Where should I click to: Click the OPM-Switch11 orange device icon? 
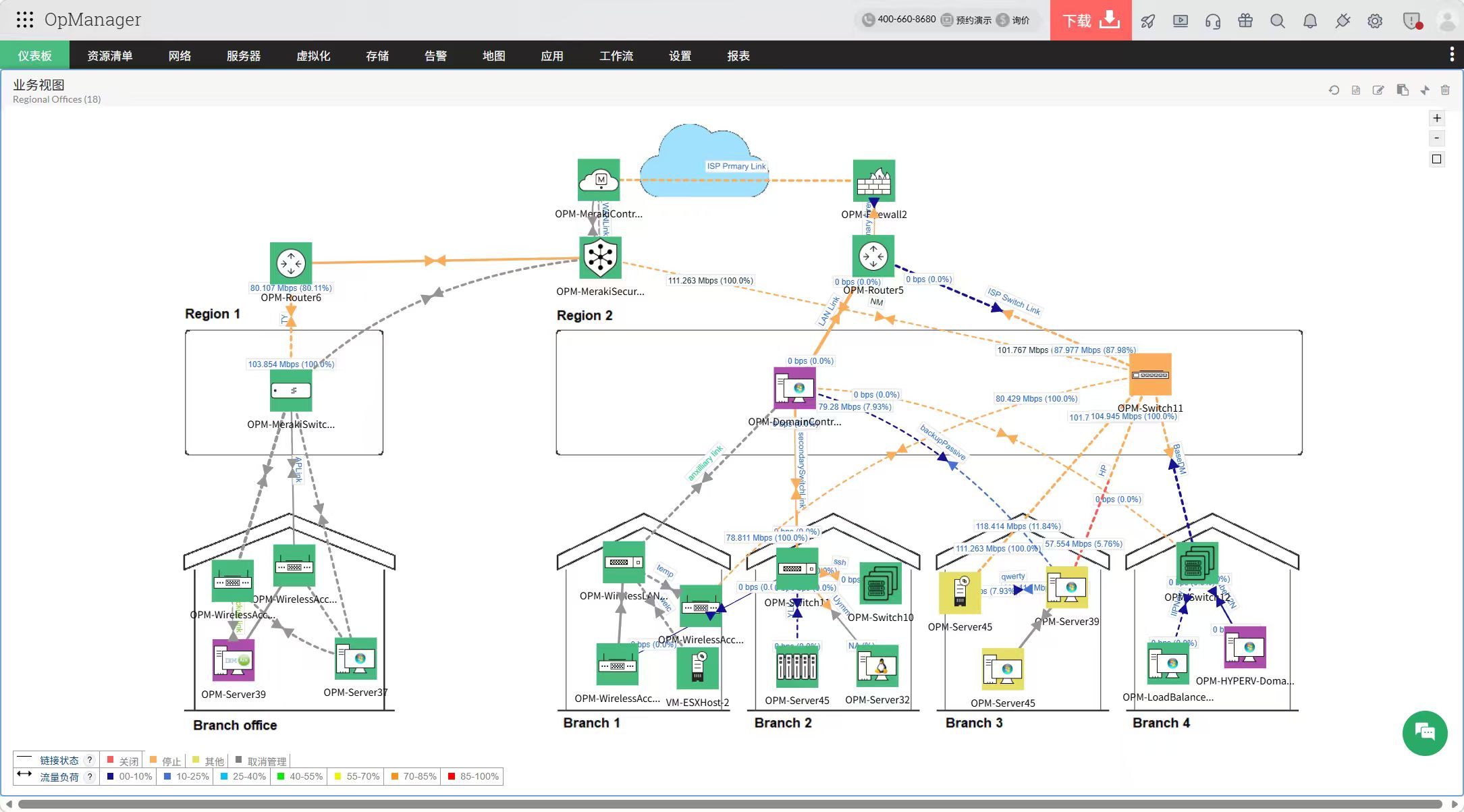pyautogui.click(x=1150, y=375)
